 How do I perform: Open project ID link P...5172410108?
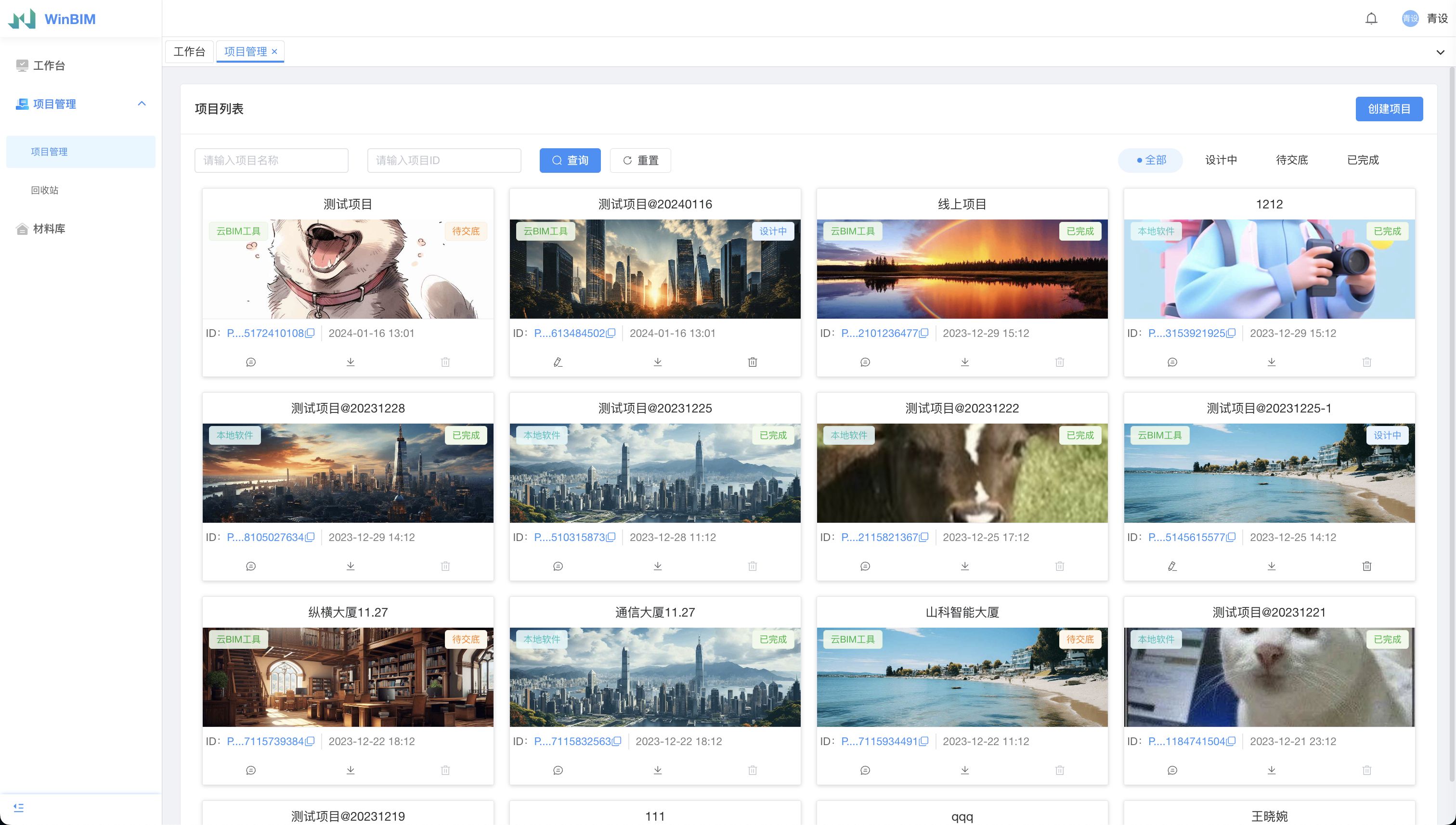[265, 333]
